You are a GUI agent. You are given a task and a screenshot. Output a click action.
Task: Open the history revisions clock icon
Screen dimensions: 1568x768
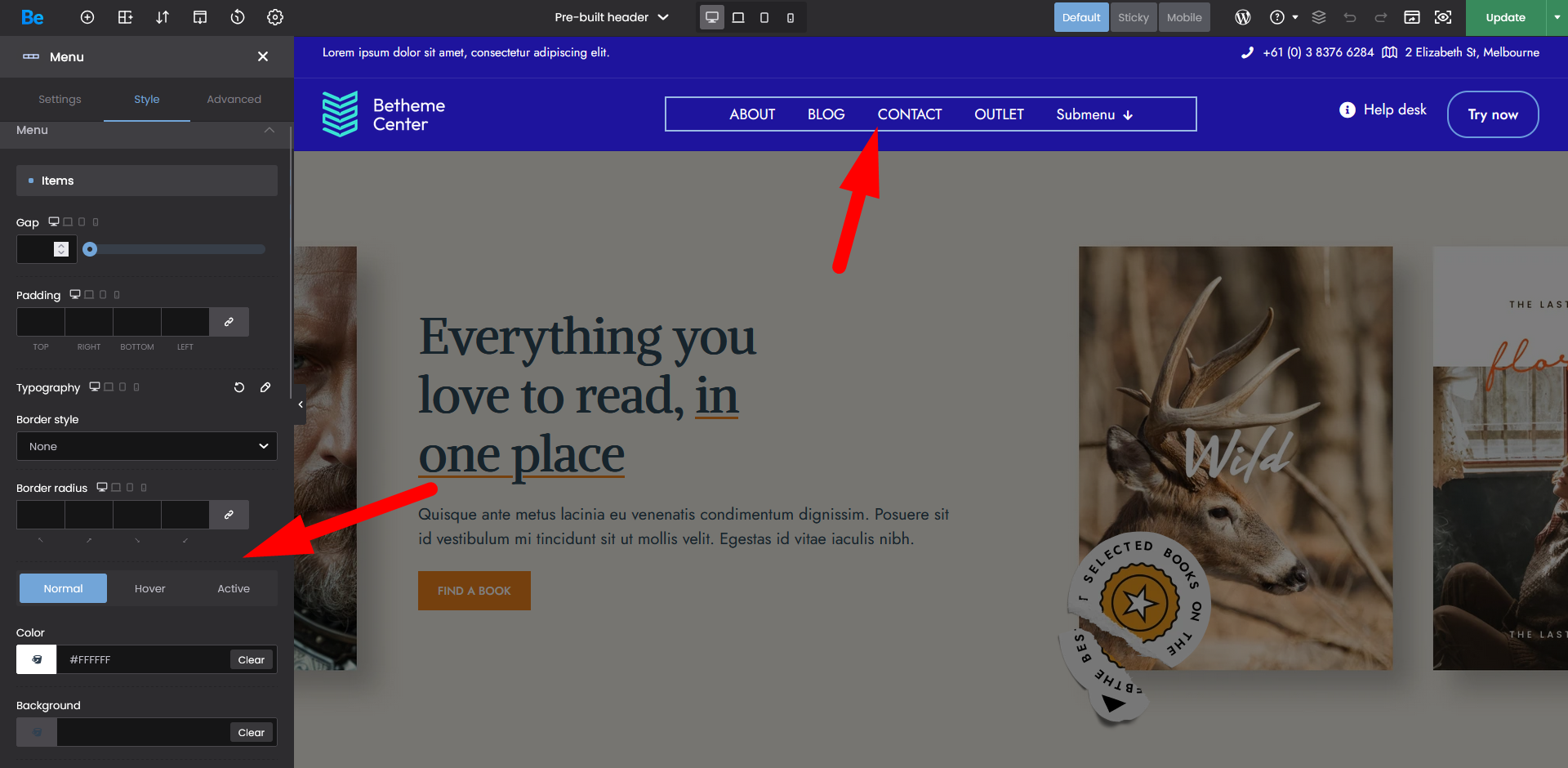pos(238,17)
